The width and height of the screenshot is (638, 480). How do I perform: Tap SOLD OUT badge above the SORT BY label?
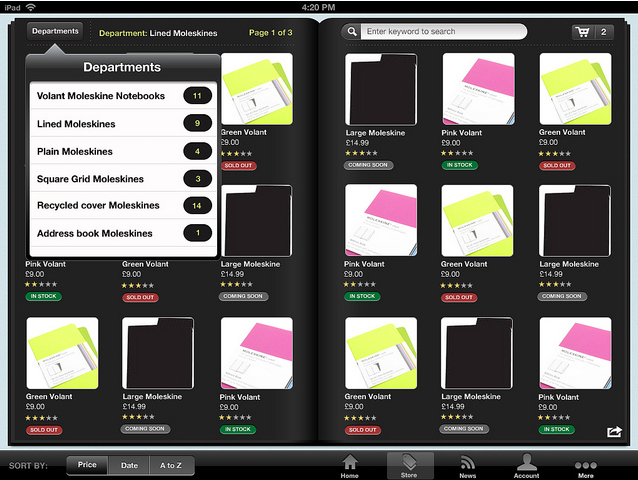tap(44, 430)
